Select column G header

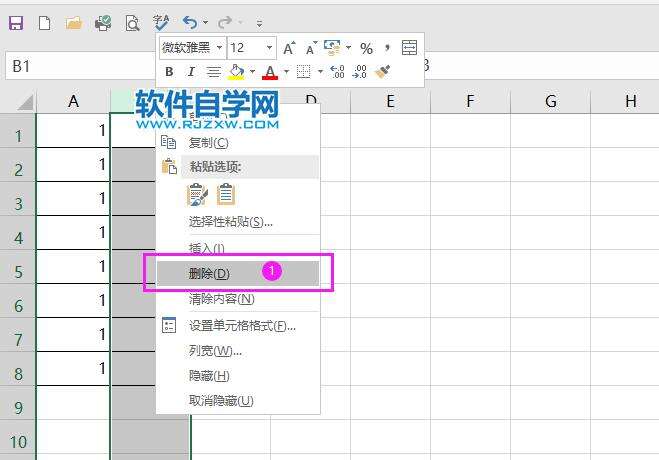pos(551,101)
